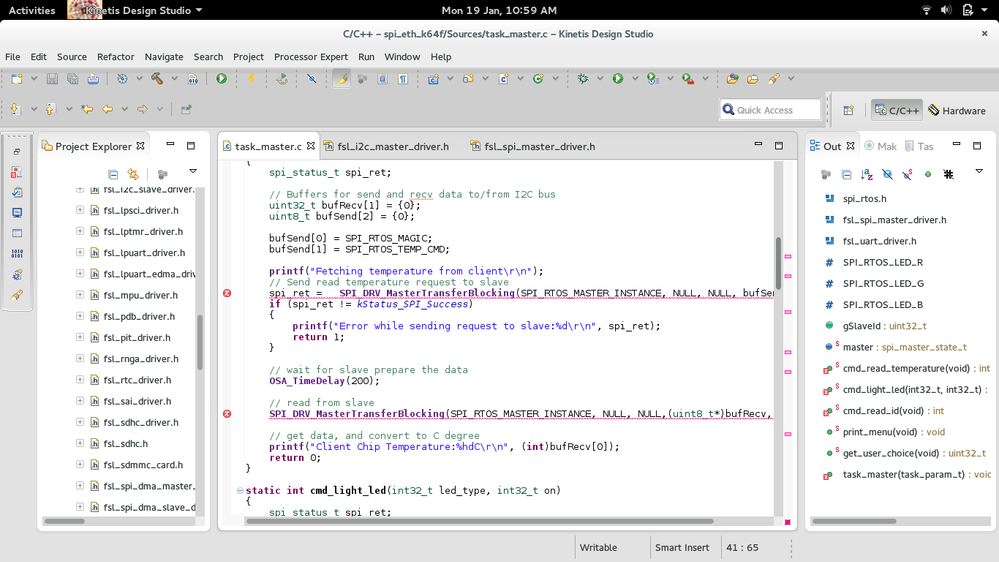The image size is (999, 562).
Task: Click the Save All toolbar icon
Action: point(73,79)
